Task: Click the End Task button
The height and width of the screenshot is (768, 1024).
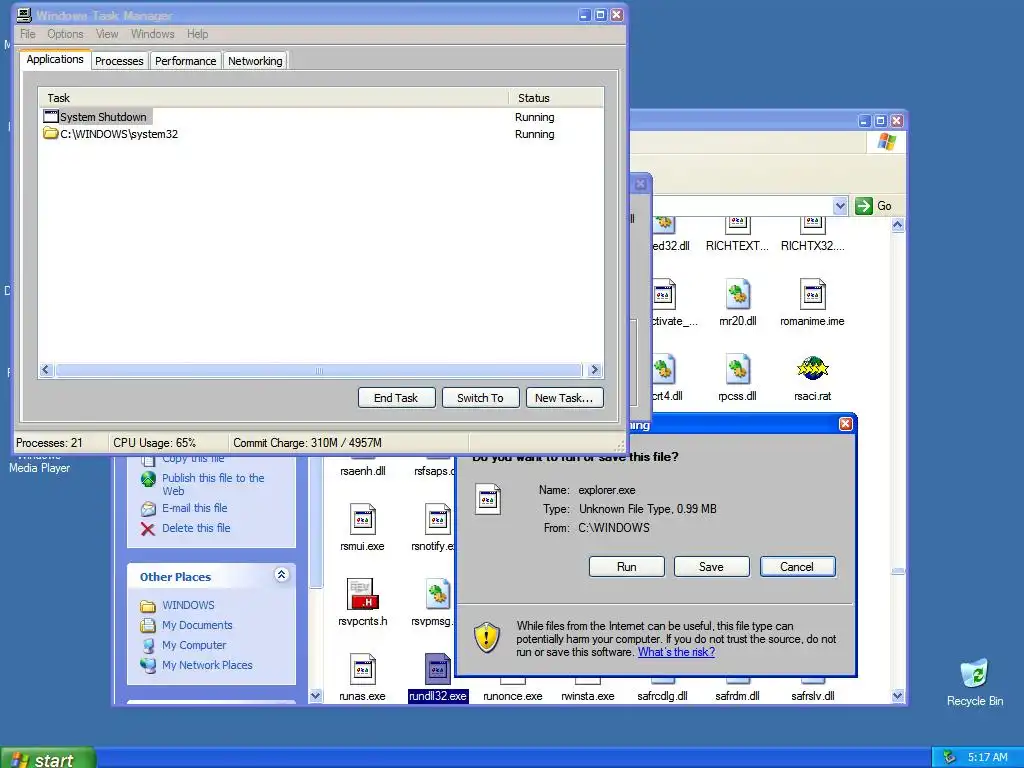Action: tap(396, 398)
